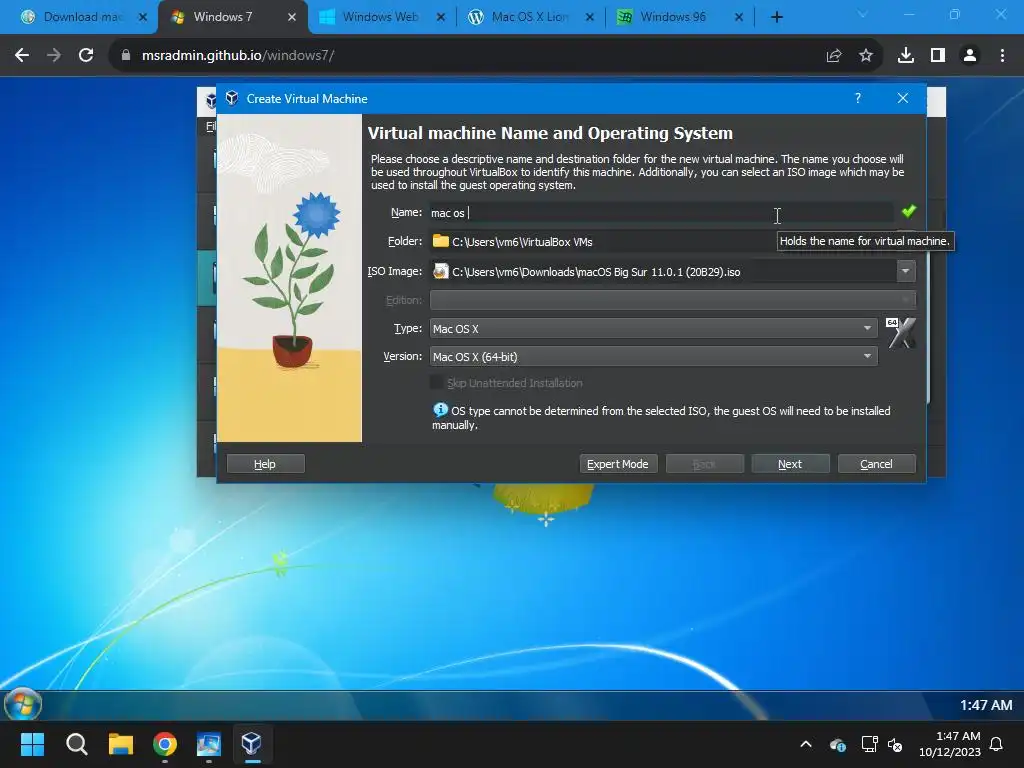
Task: Tick the Skip Unattended Installation checkbox
Action: point(436,382)
